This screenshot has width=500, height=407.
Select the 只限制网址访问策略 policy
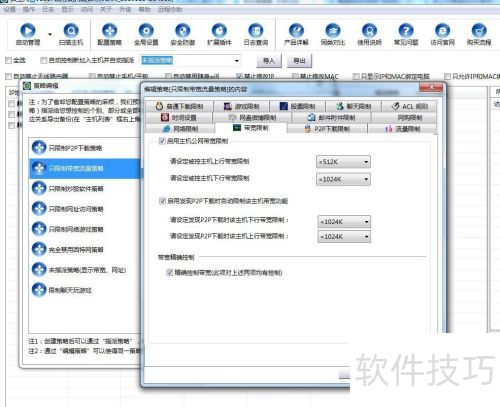click(85, 209)
